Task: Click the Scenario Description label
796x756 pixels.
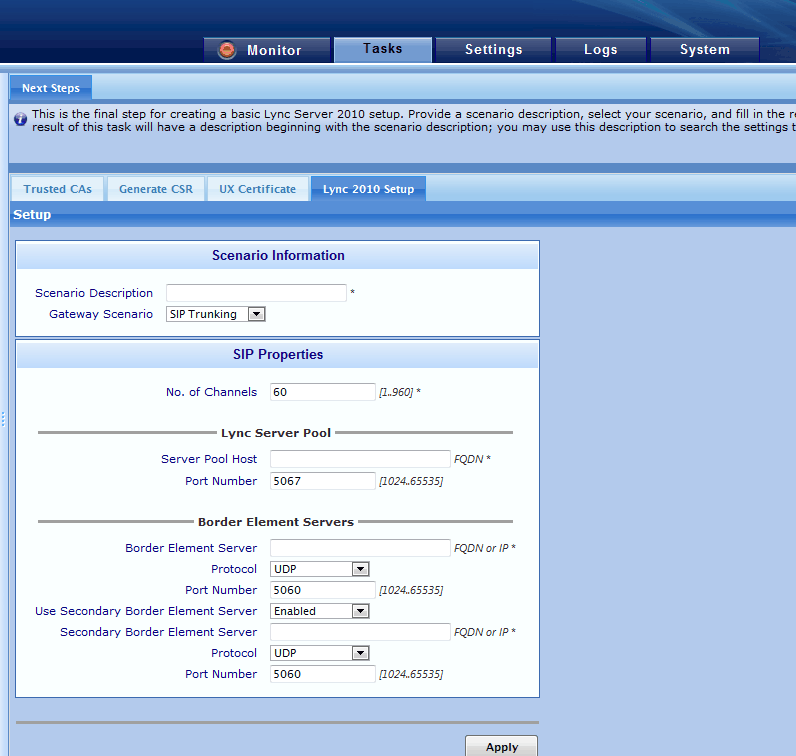Action: pos(94,293)
